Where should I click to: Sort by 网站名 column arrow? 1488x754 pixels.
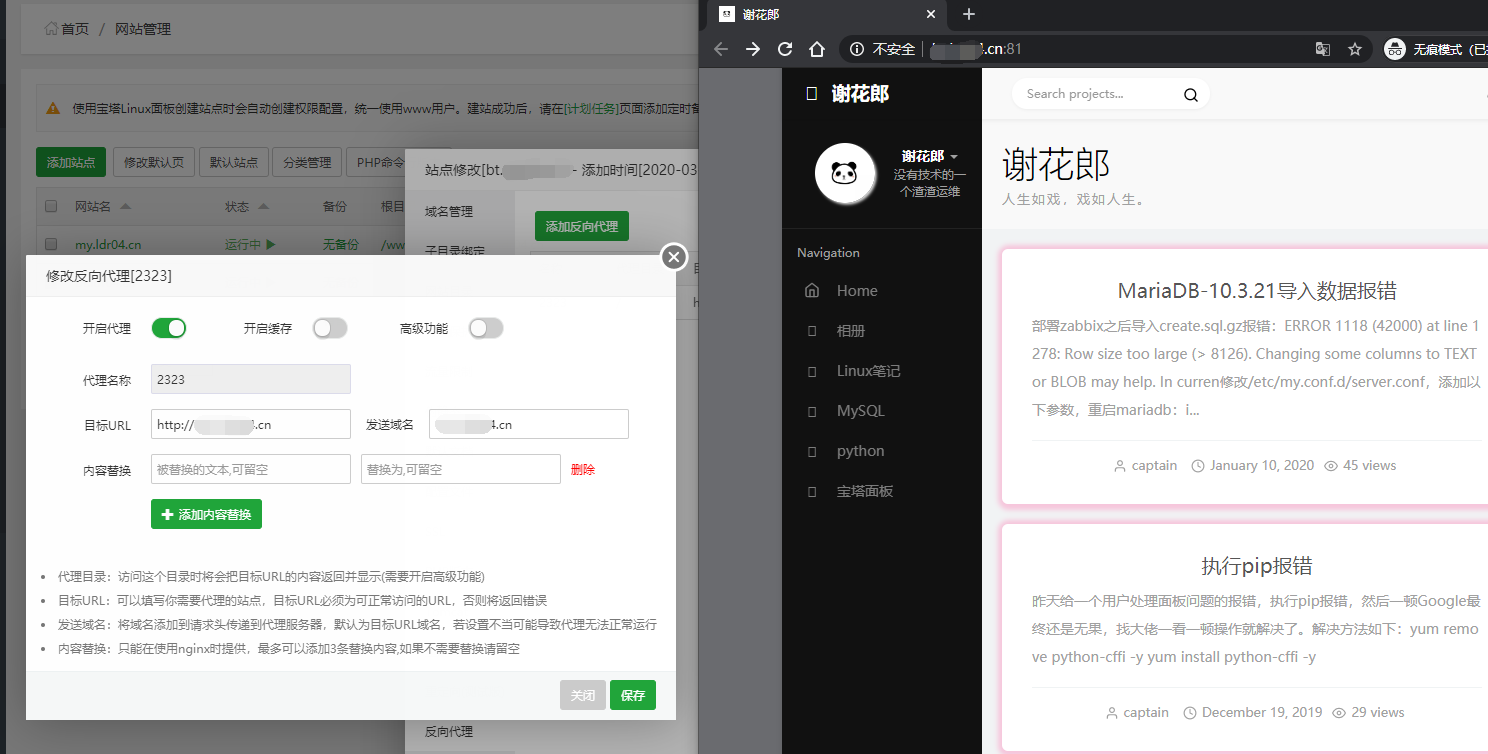125,207
